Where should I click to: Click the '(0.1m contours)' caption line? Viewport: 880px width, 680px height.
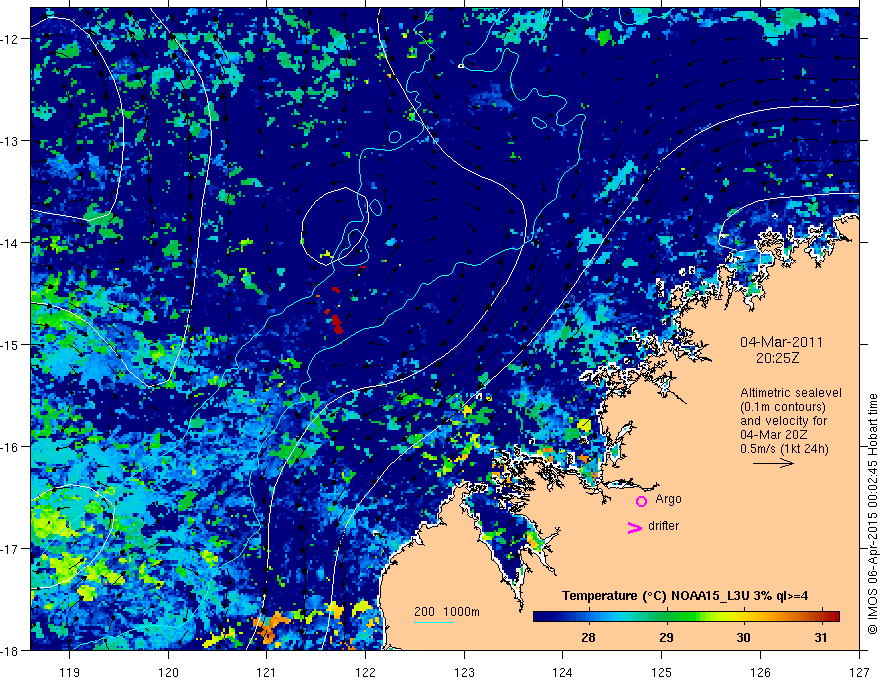pos(783,407)
